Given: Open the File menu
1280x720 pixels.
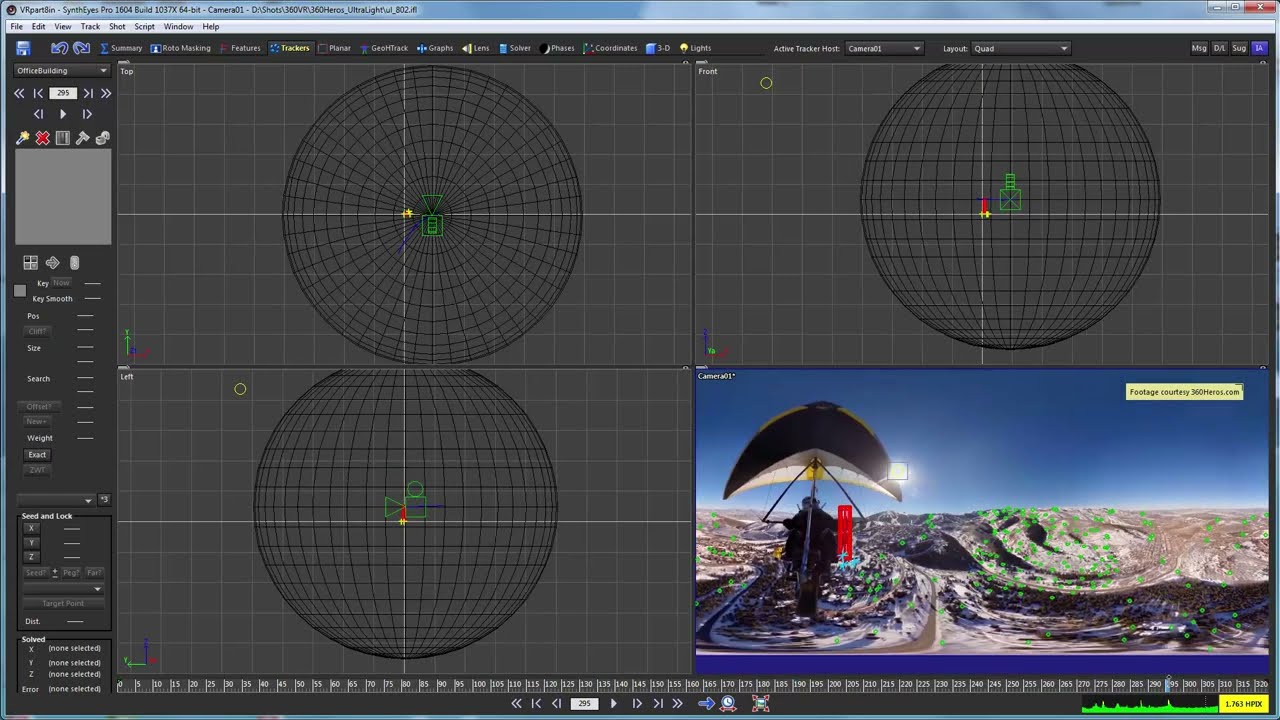Looking at the screenshot, I should click(17, 26).
